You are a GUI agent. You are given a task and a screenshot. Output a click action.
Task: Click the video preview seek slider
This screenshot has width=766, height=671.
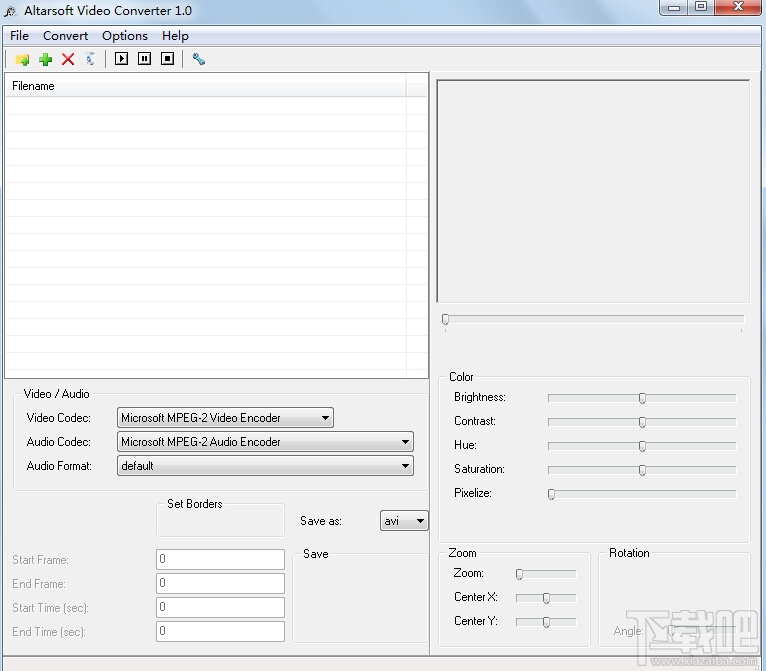point(593,319)
